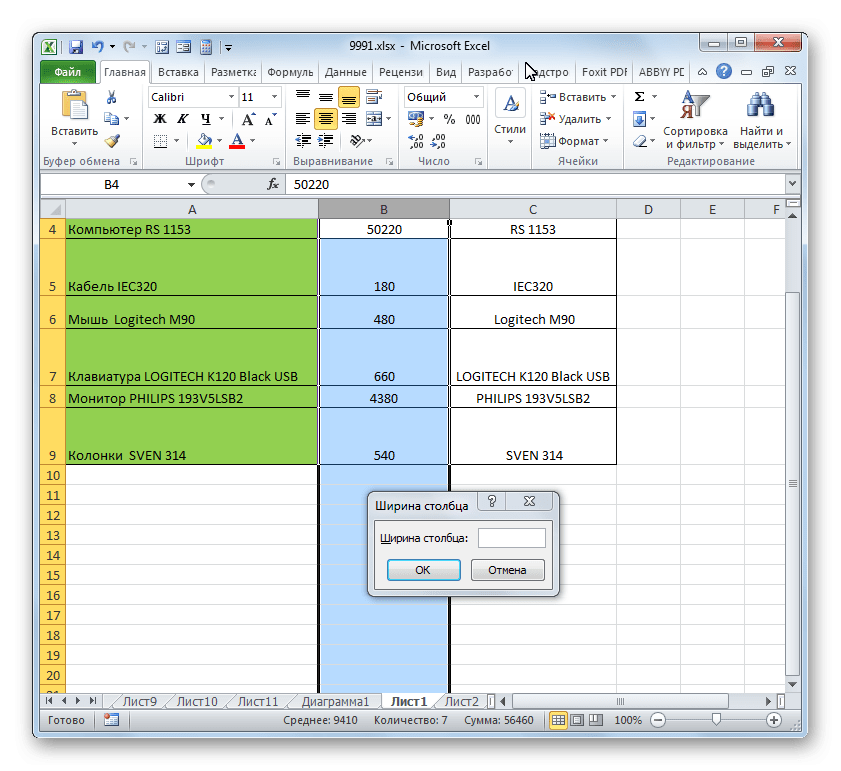Click OK in the Ширина столбца dialog
Image resolution: width=841 pixels, height=771 pixels.
423,570
